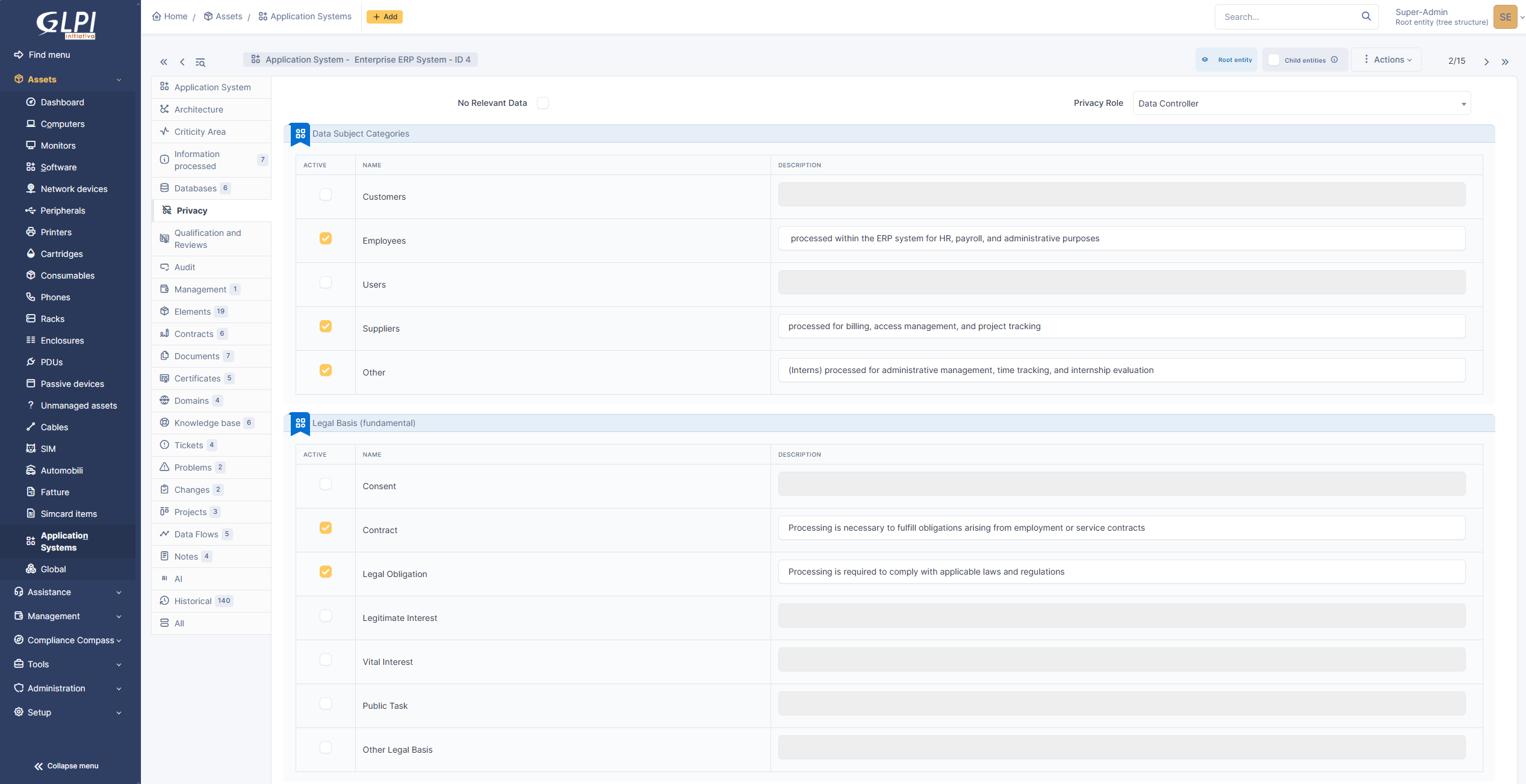
Task: Click the Add button
Action: coord(385,17)
